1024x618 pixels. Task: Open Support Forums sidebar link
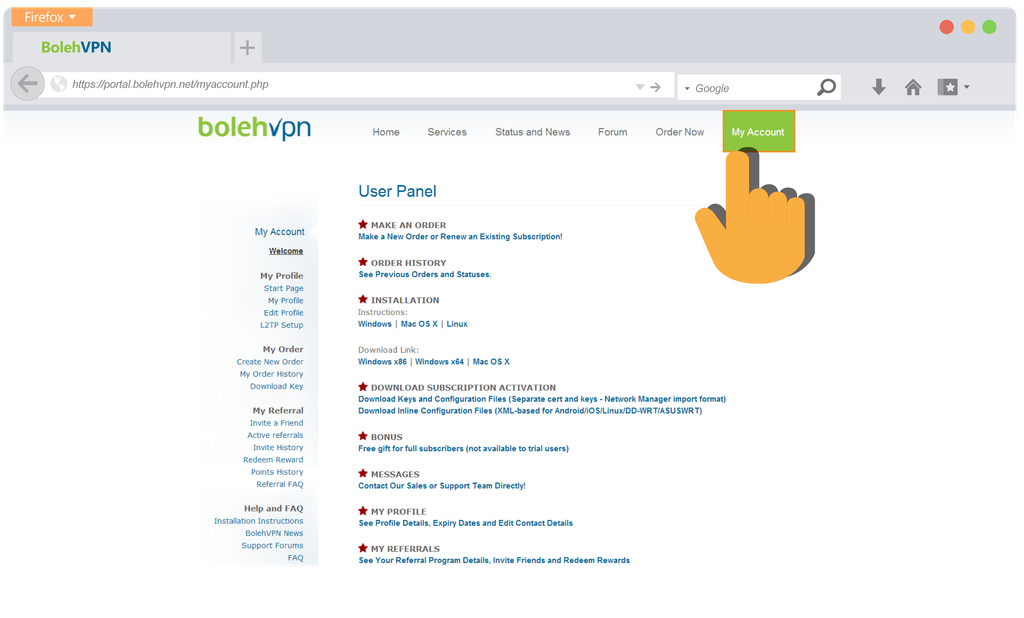[x=272, y=545]
